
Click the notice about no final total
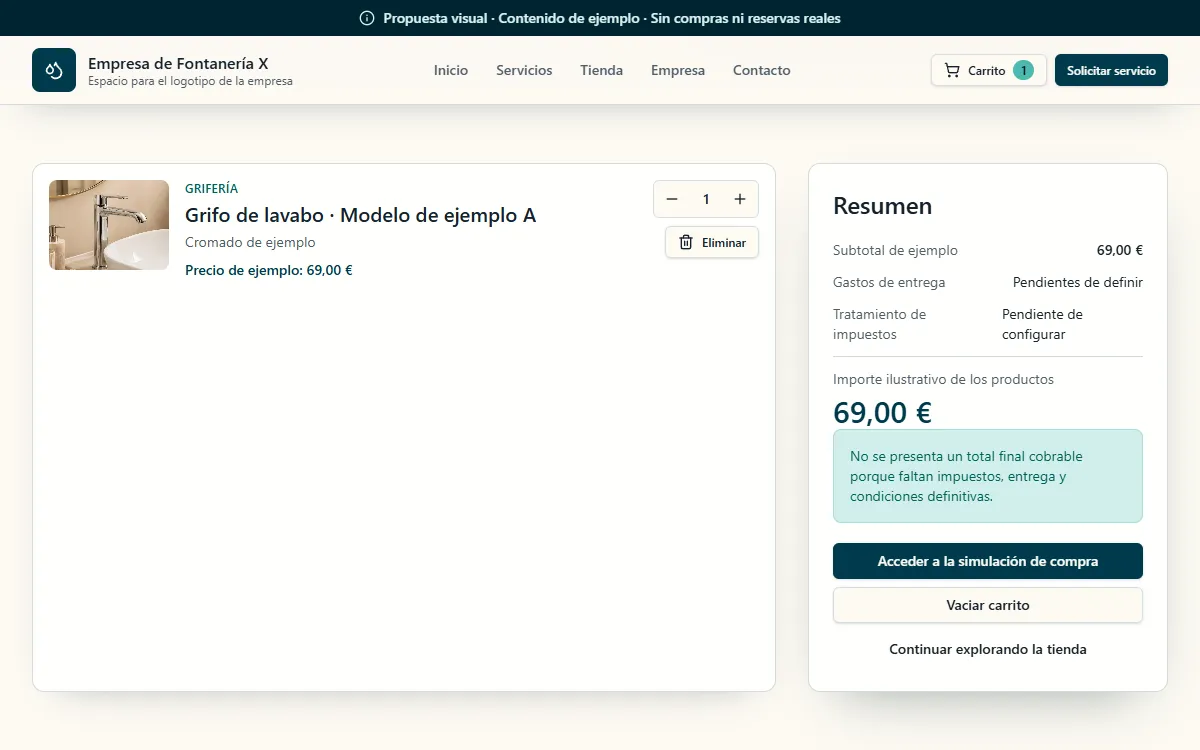point(988,476)
